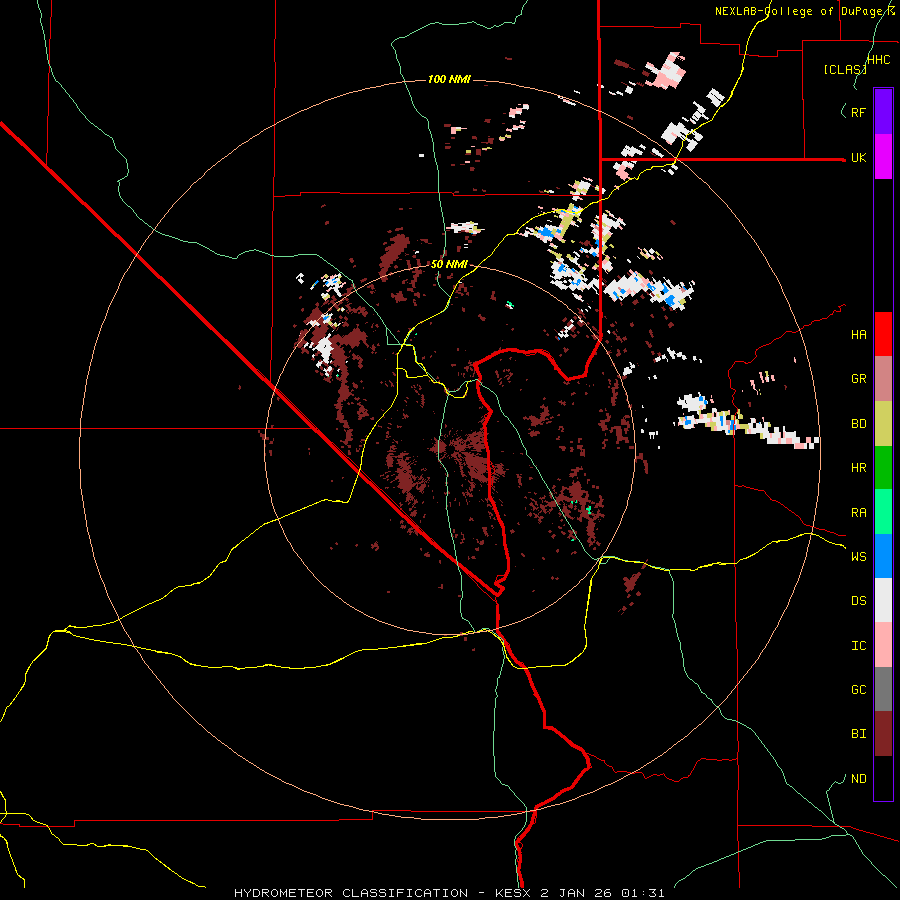Click the WS legend label
The height and width of the screenshot is (900, 900).
coord(858,557)
